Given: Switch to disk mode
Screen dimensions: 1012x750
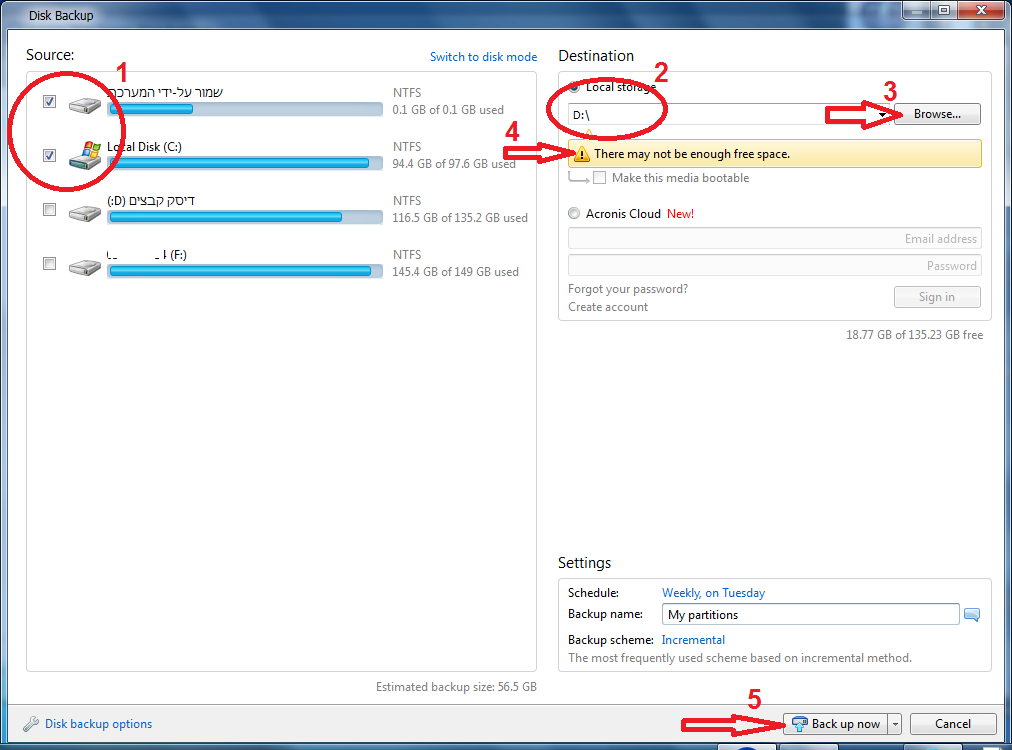Looking at the screenshot, I should 483,57.
